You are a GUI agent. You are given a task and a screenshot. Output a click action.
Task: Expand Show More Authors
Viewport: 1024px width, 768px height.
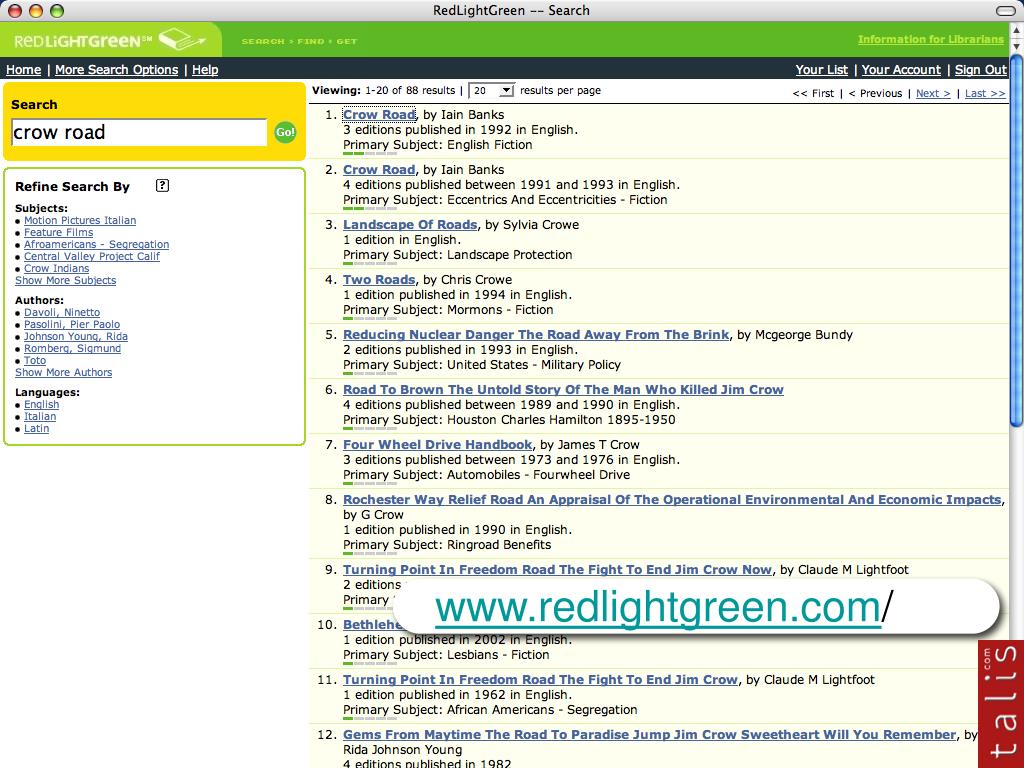(x=63, y=372)
